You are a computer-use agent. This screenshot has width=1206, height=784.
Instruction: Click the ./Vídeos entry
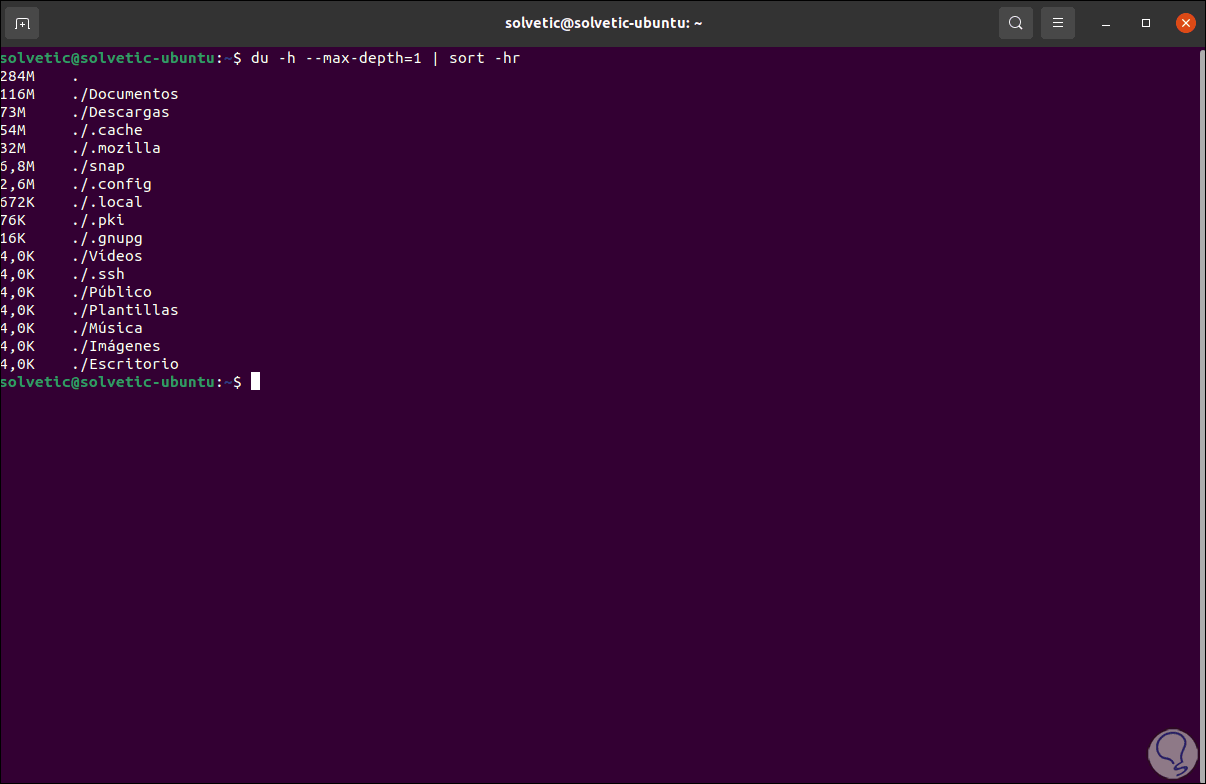pos(107,256)
